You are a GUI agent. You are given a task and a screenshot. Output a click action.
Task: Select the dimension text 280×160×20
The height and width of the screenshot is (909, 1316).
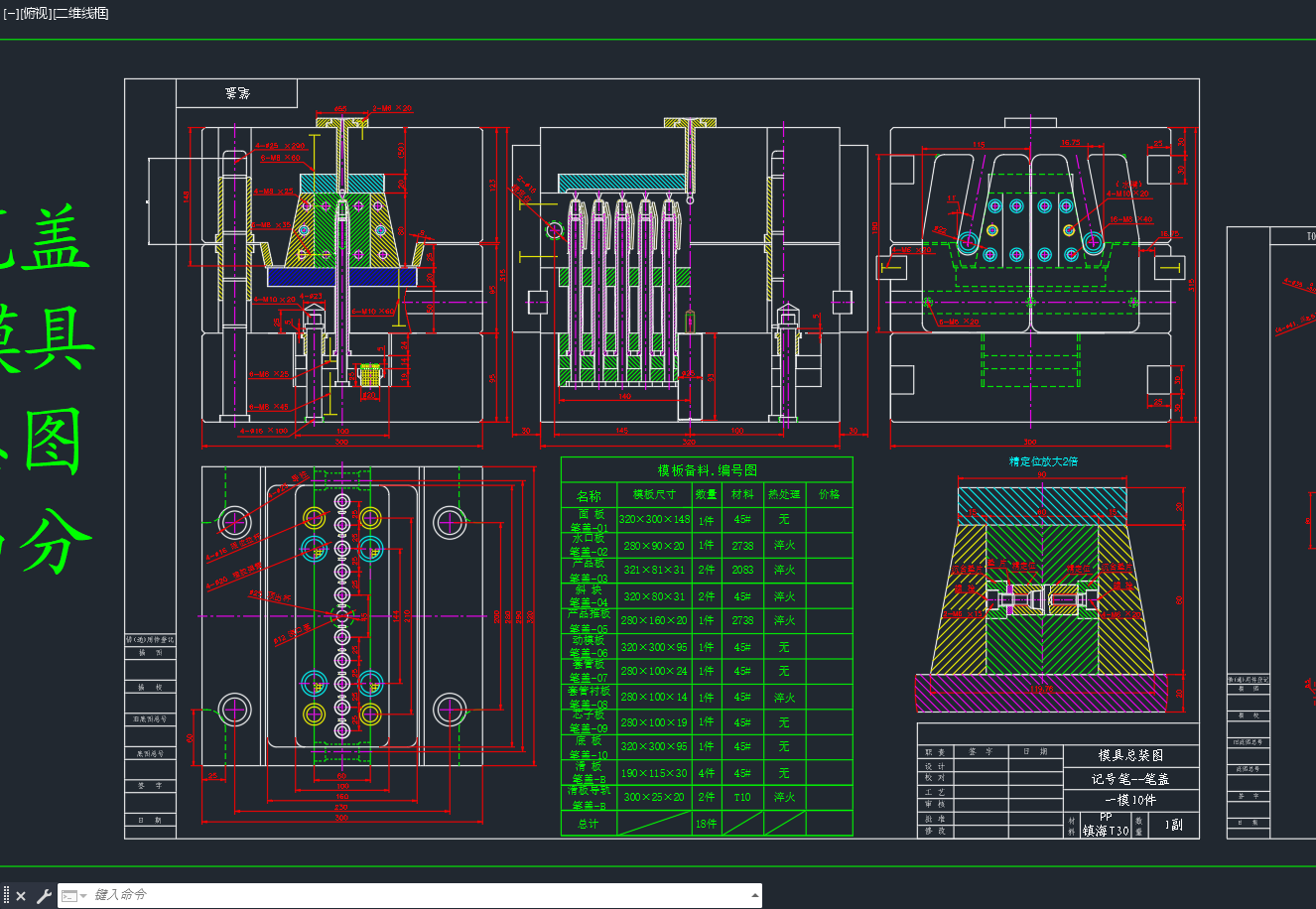[x=654, y=621]
